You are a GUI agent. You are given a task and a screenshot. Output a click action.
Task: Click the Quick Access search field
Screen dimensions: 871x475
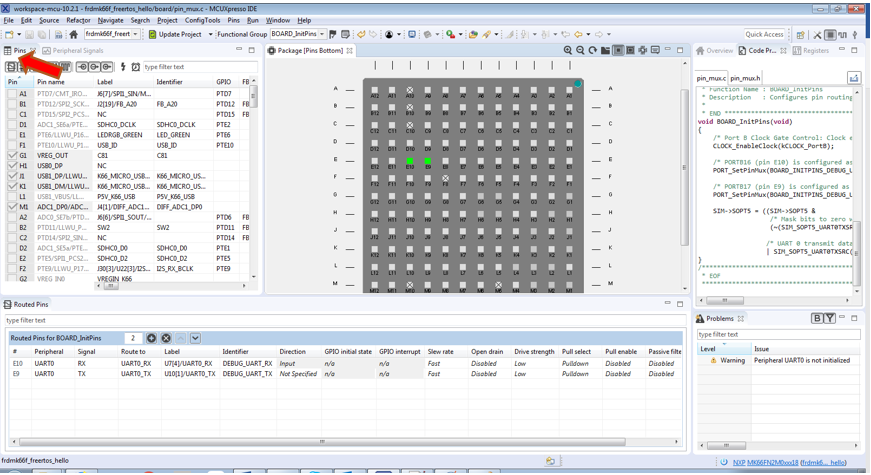tap(764, 34)
